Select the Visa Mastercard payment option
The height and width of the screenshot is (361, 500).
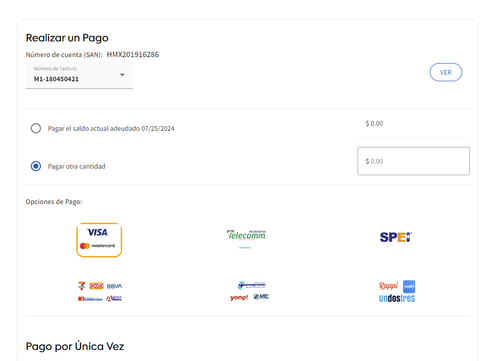coord(99,240)
